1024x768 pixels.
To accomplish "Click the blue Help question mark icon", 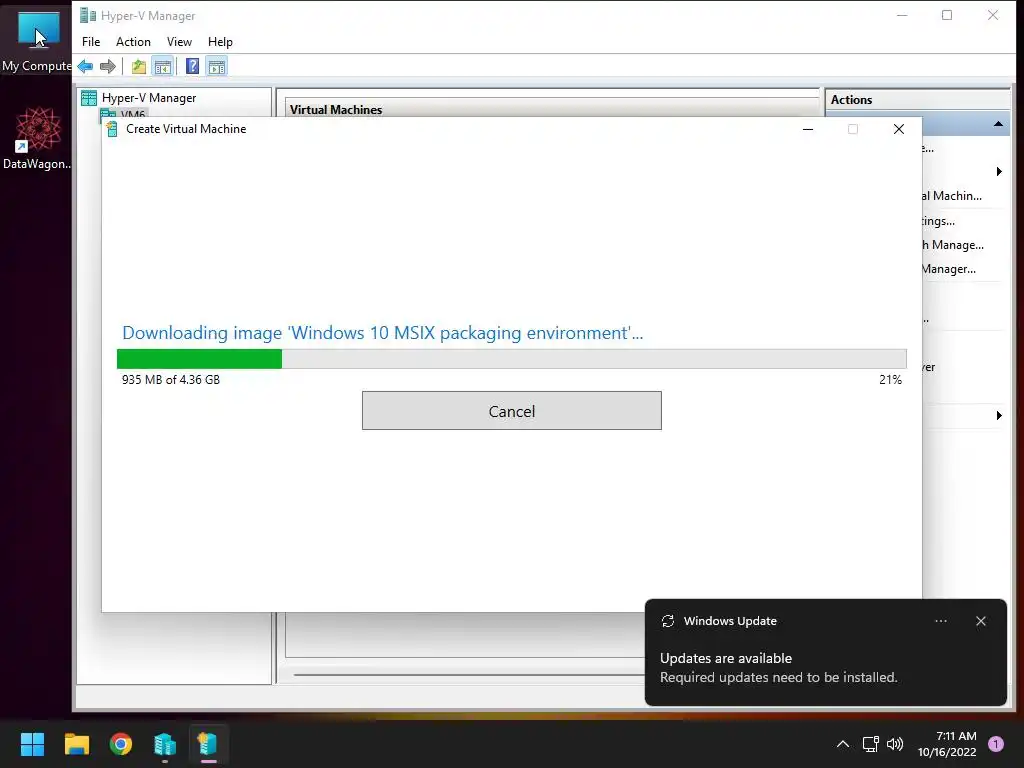I will 193,67.
